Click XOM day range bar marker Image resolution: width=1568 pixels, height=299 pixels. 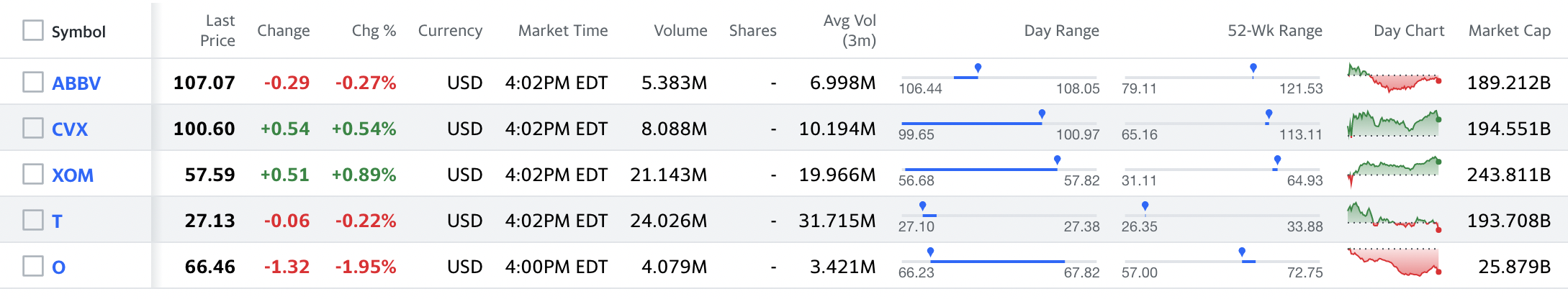point(1057,161)
